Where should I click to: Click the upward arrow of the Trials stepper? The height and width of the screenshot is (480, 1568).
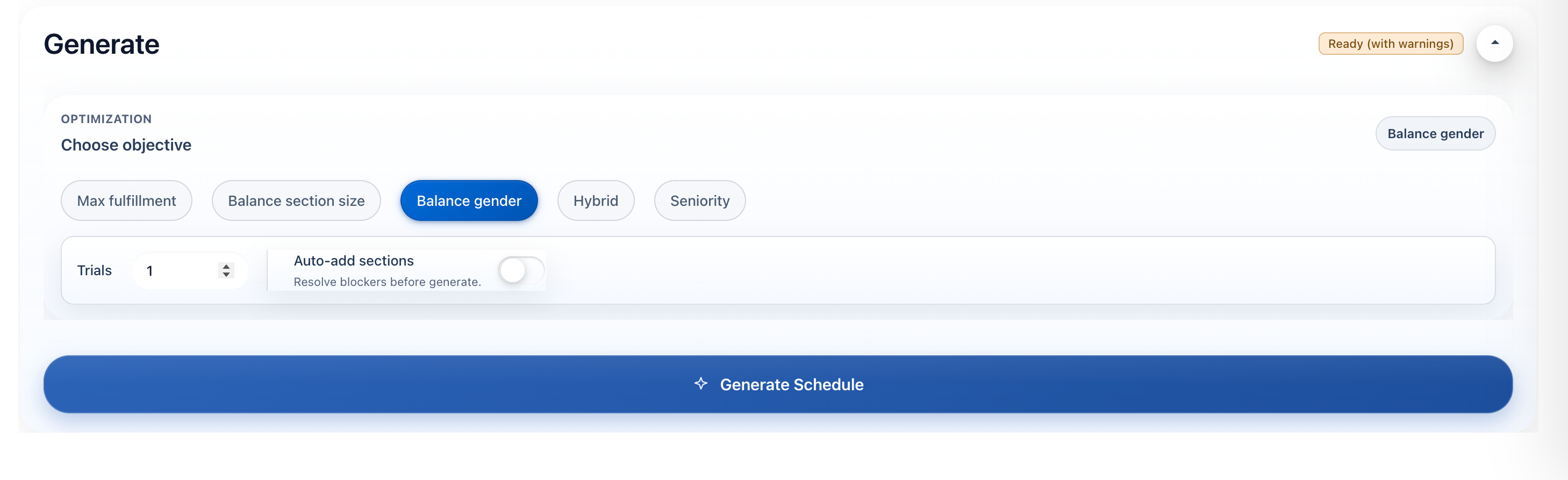point(225,266)
